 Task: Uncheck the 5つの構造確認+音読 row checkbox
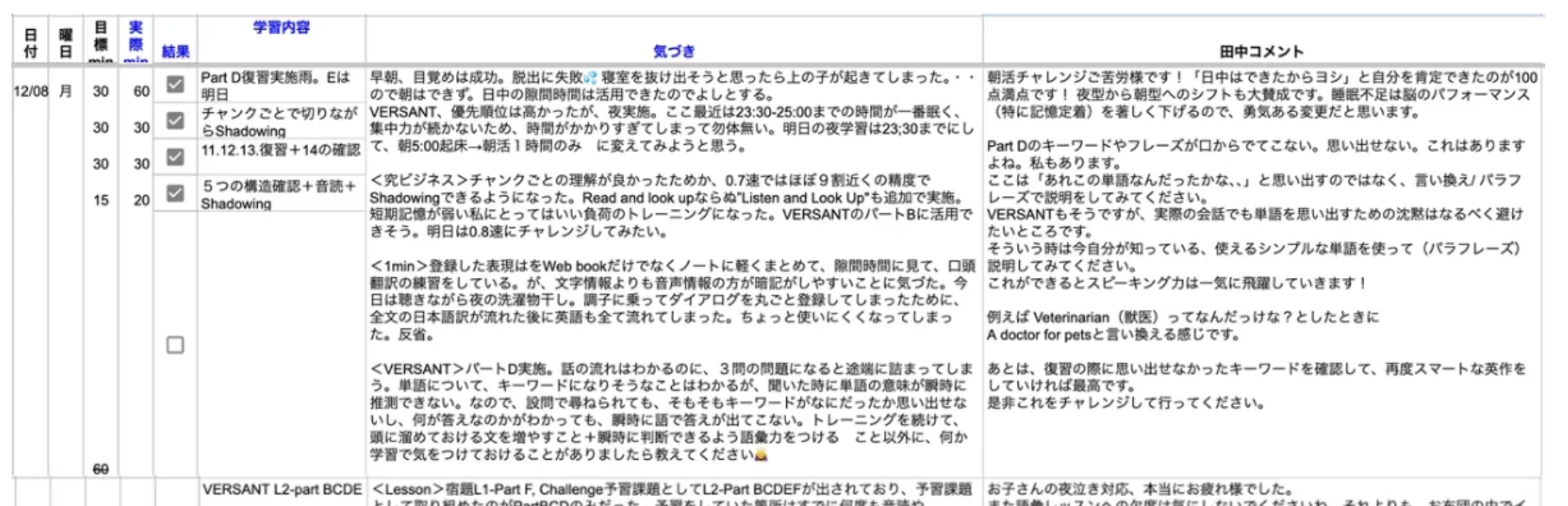(x=175, y=193)
